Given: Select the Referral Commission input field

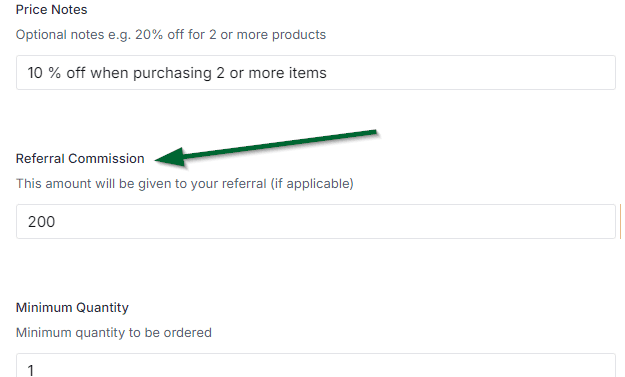Looking at the screenshot, I should (316, 222).
